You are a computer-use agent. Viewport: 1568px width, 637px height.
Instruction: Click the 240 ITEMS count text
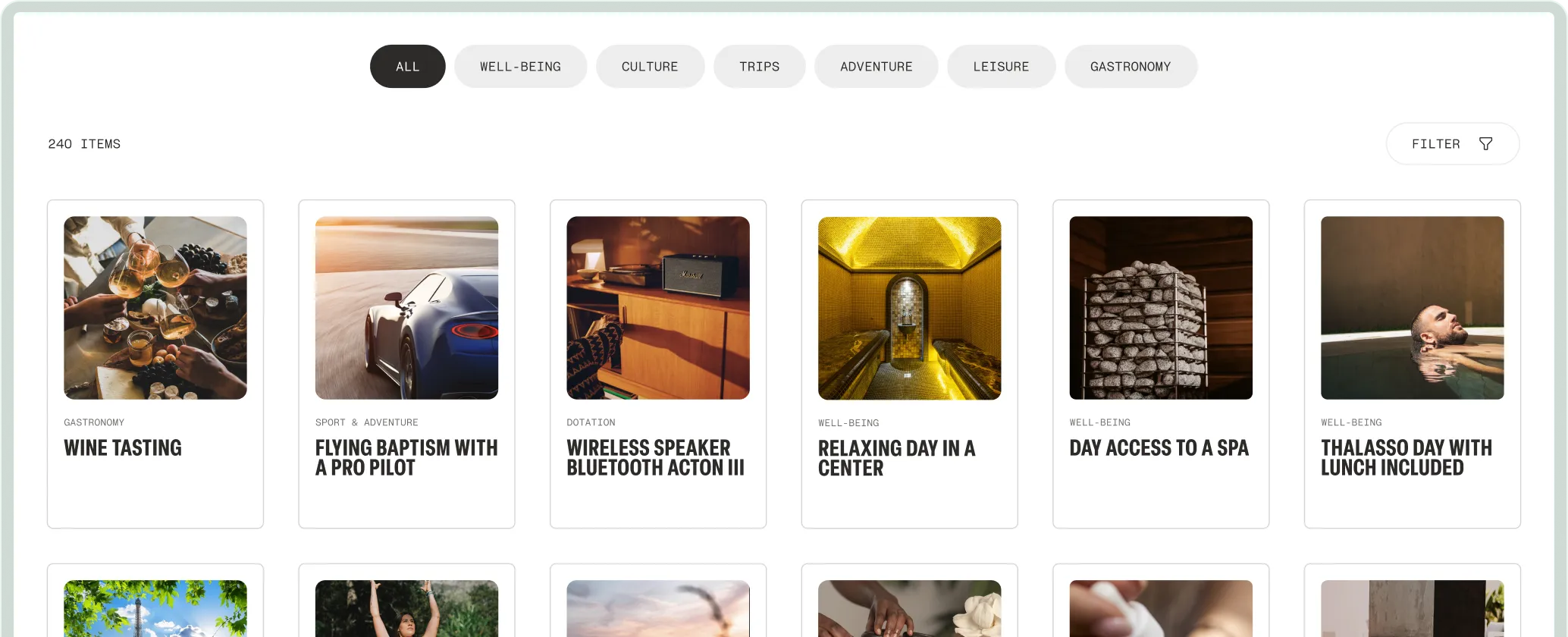click(84, 144)
